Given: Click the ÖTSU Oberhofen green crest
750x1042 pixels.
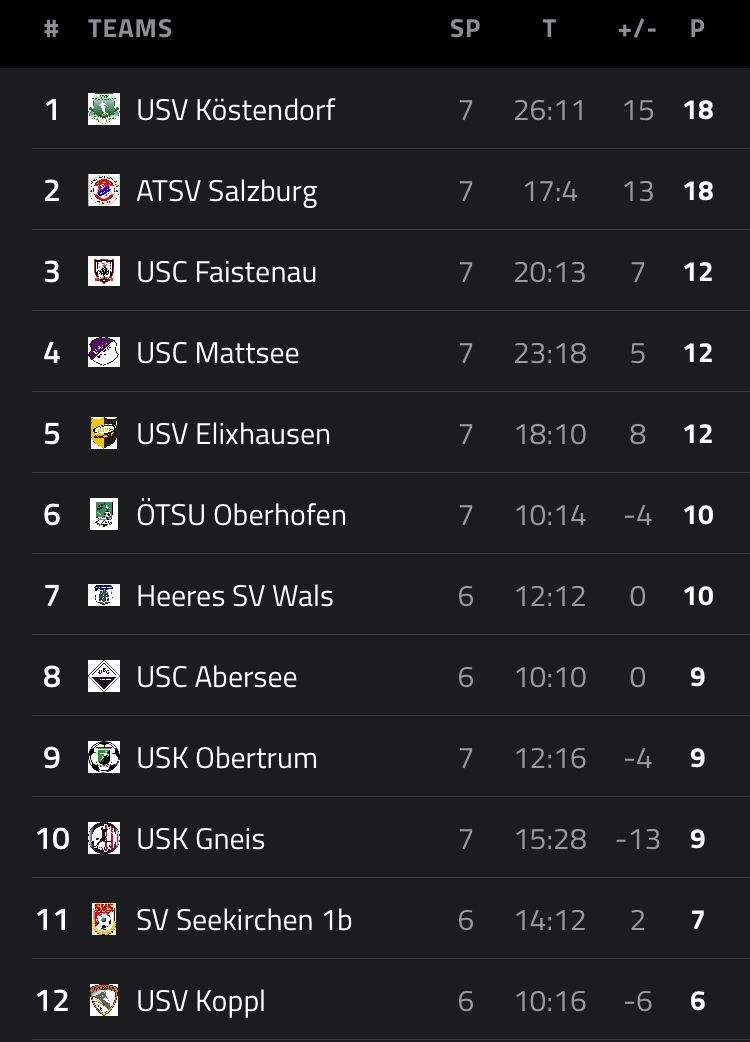Looking at the screenshot, I should click(104, 514).
